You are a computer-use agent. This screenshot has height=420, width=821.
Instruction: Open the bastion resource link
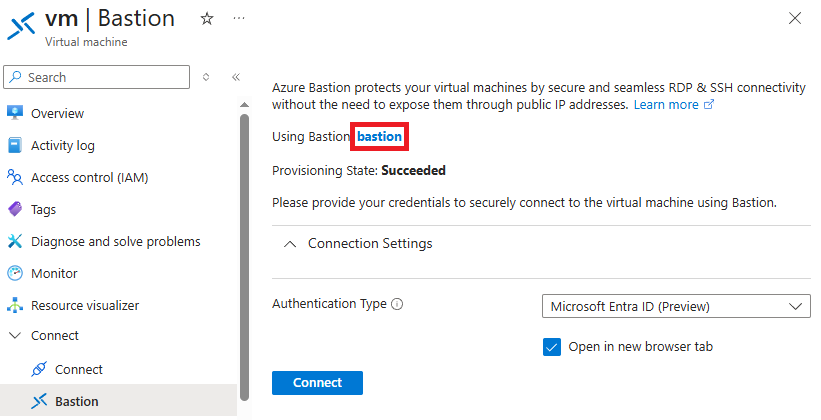pyautogui.click(x=380, y=136)
